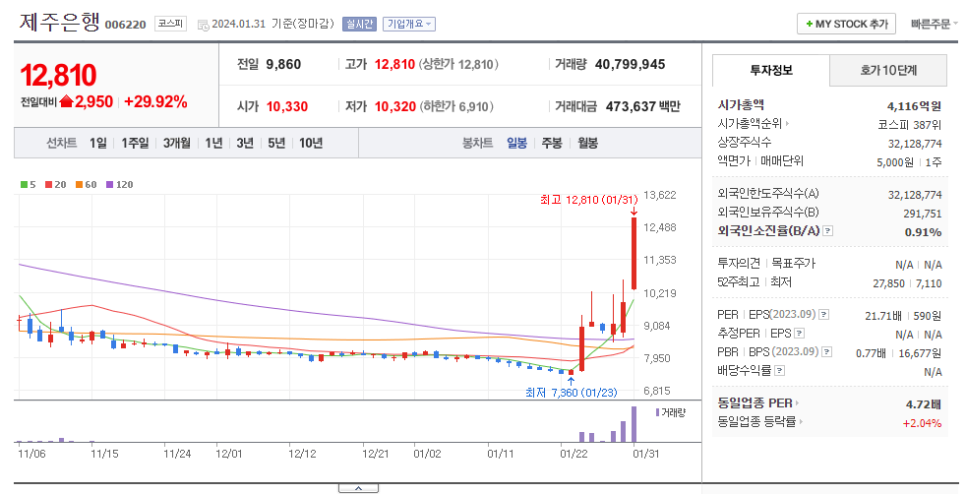
Task: Click the 거래량 value 40,799,945
Action: coord(630,64)
